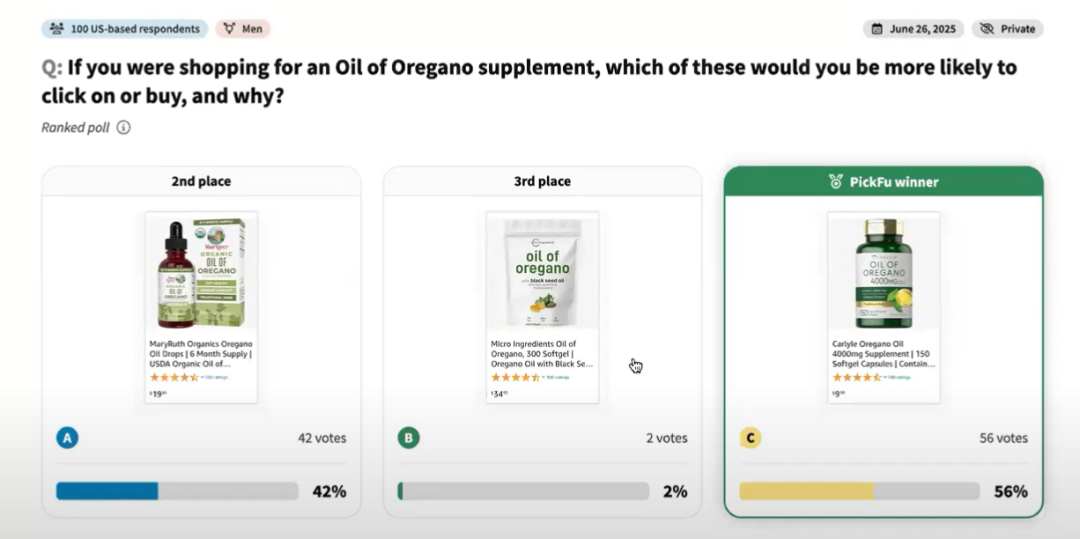
Task: Click the Men audience tag
Action: [243, 29]
